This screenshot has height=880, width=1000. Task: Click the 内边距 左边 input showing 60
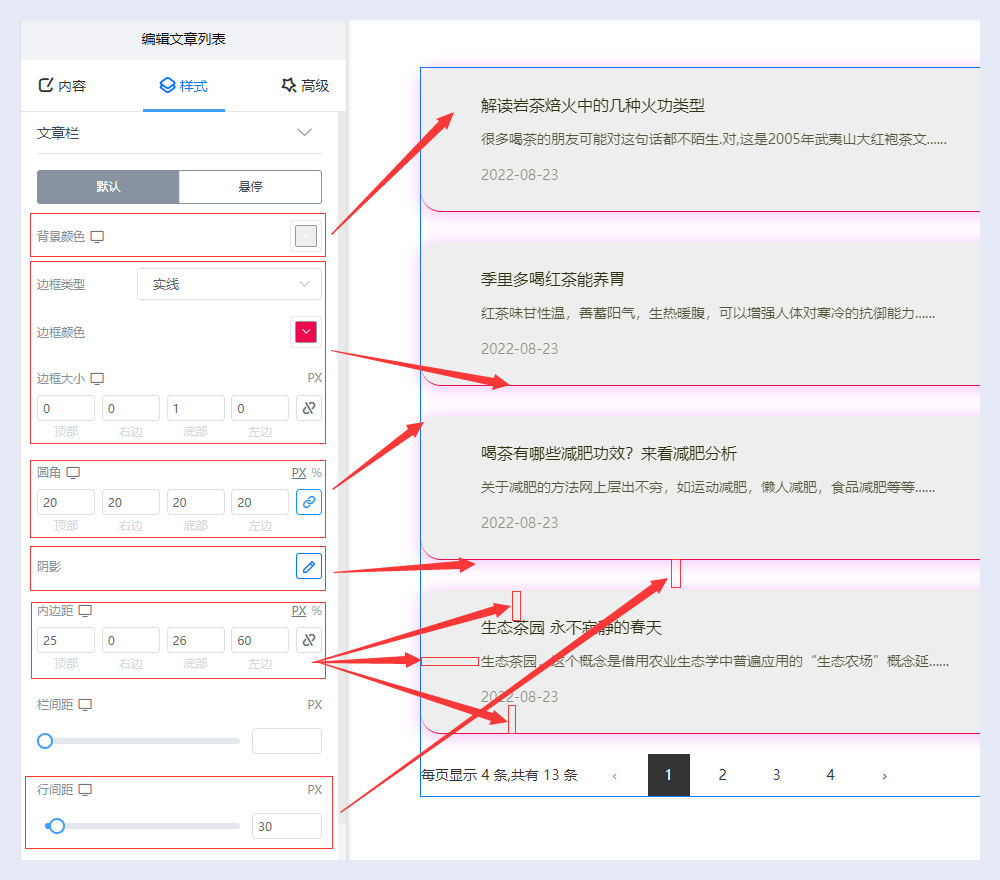pyautogui.click(x=260, y=640)
